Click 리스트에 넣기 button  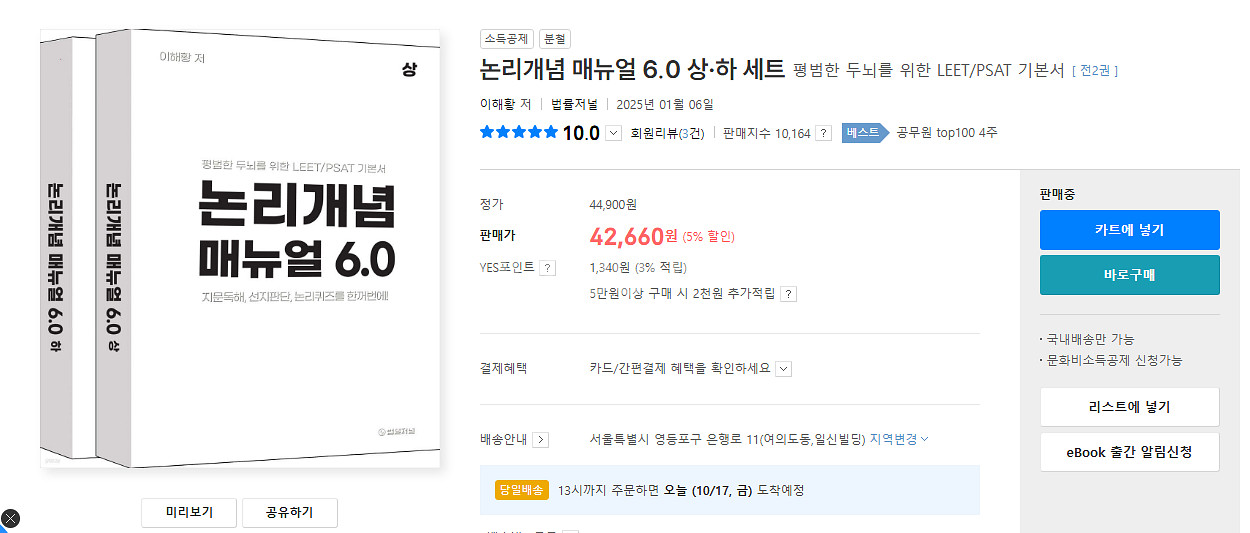tap(1129, 407)
